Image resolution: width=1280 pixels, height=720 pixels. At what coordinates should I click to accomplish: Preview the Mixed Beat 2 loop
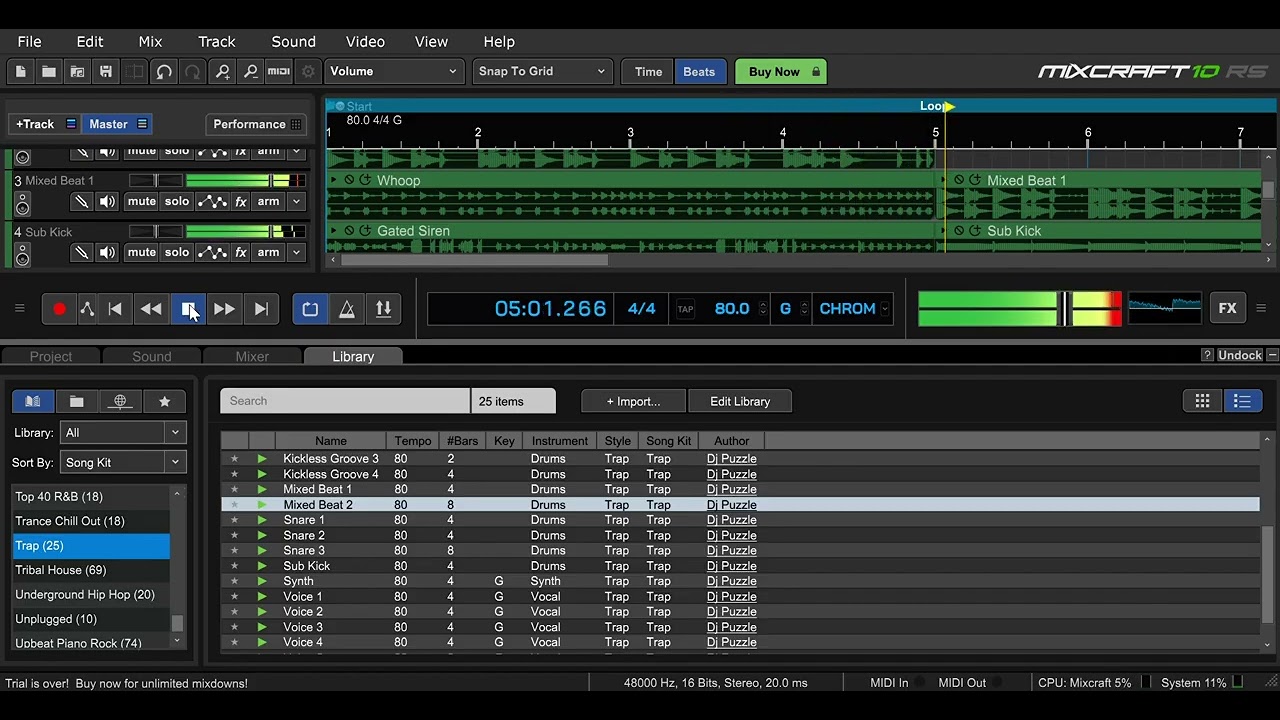(x=262, y=505)
